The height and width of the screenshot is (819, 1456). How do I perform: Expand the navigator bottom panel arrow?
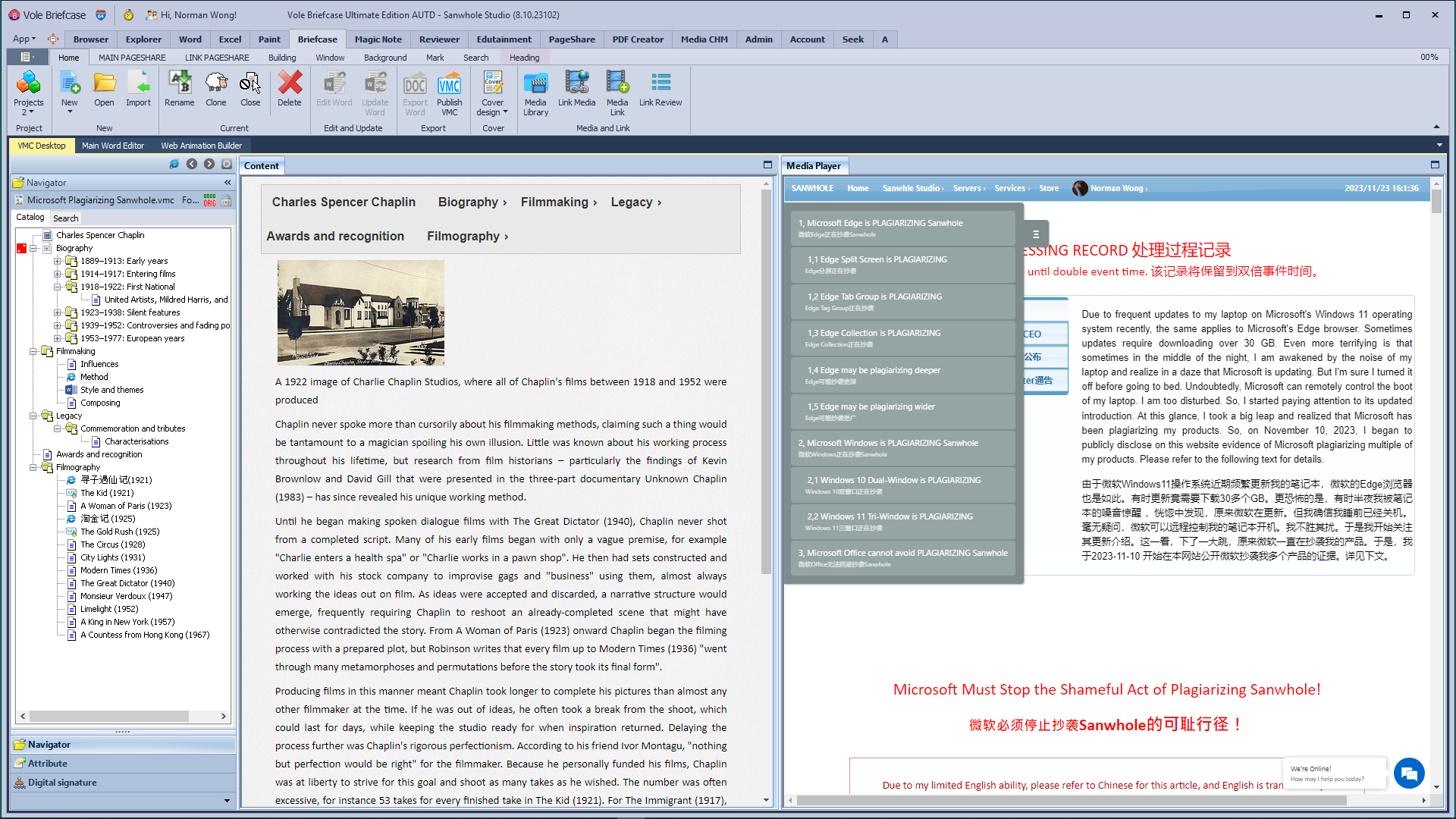(x=227, y=801)
